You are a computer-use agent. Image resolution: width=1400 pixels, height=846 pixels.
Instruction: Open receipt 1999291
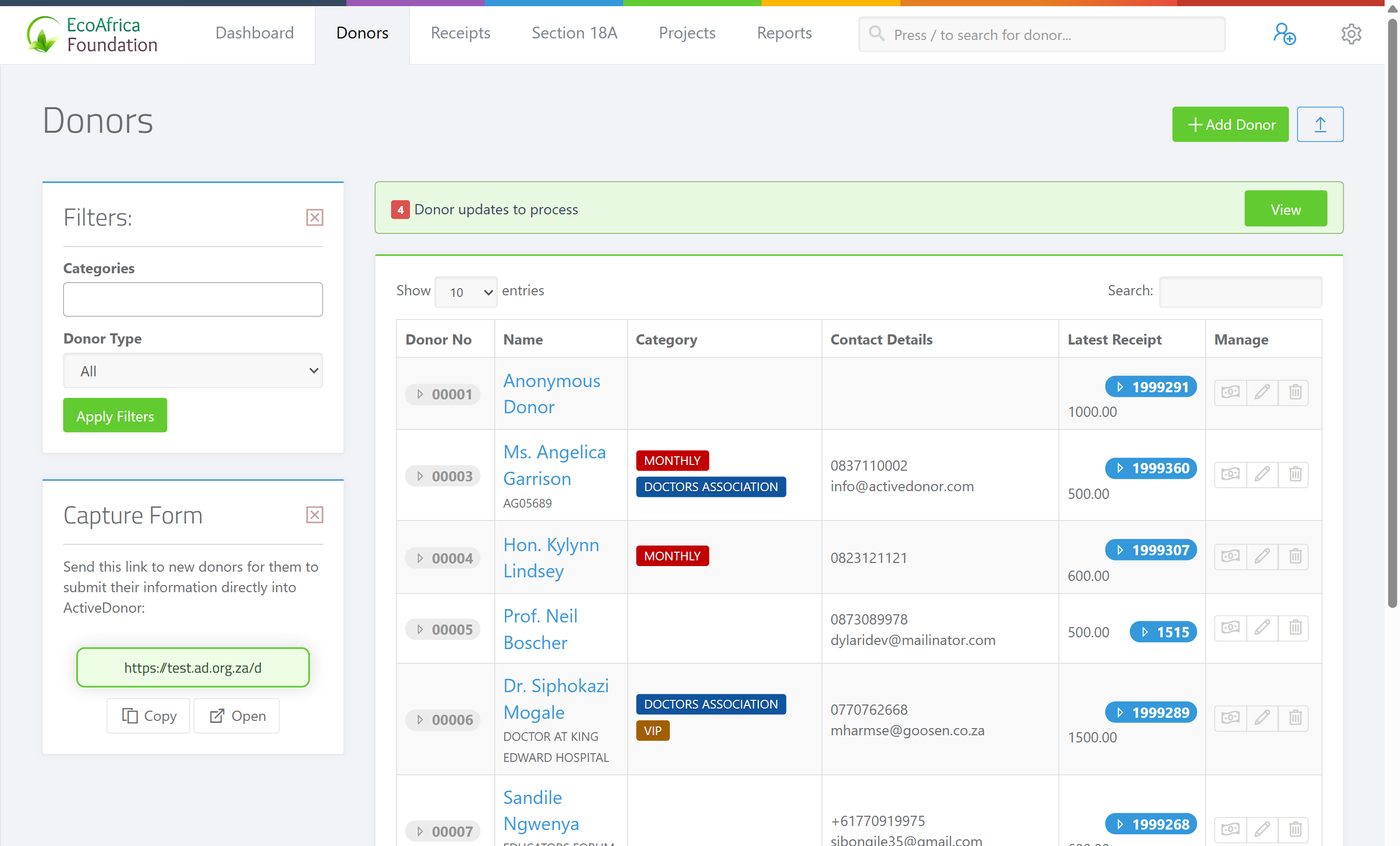click(1150, 387)
